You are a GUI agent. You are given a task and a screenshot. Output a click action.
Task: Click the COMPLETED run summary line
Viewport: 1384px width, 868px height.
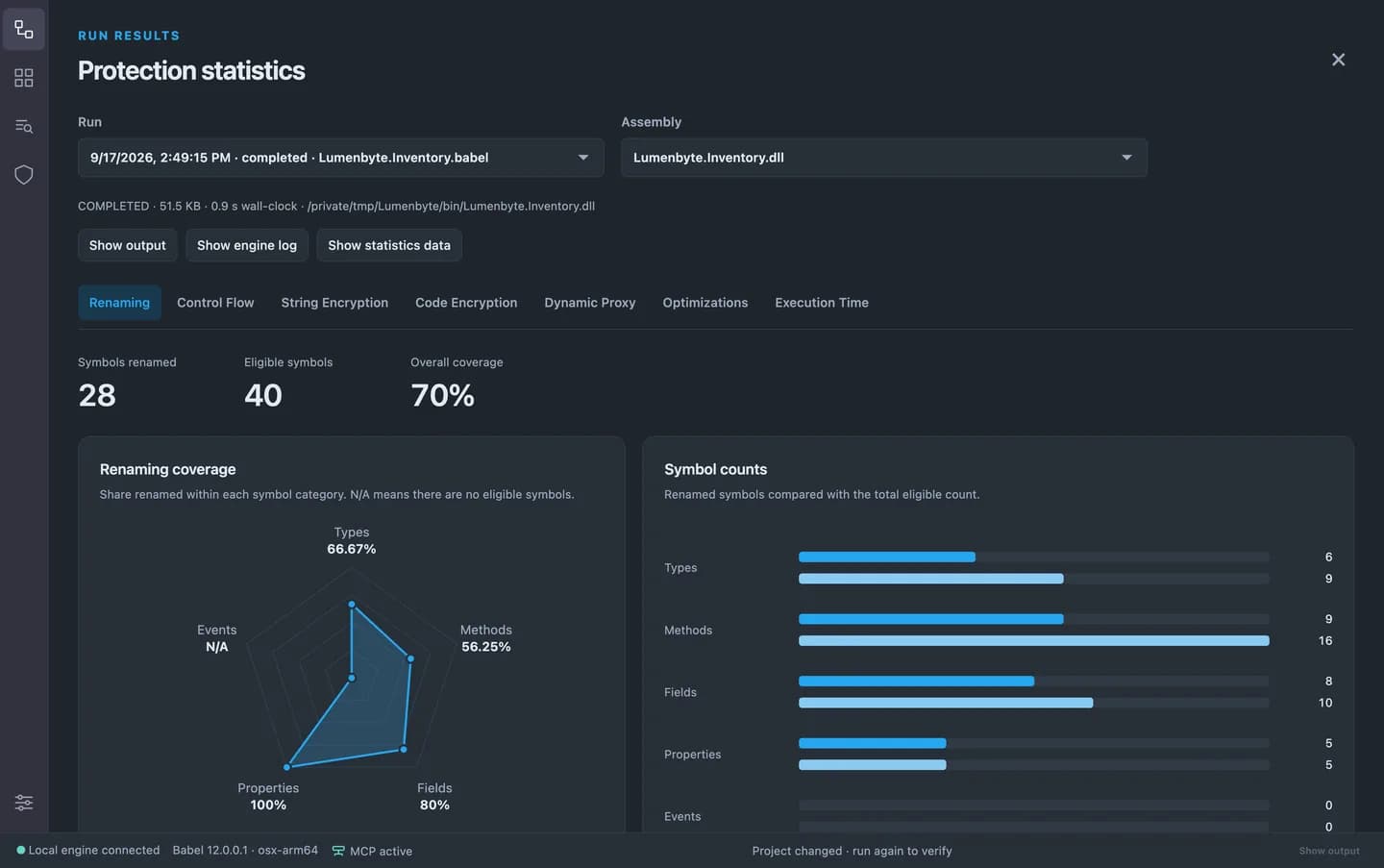pyautogui.click(x=336, y=206)
